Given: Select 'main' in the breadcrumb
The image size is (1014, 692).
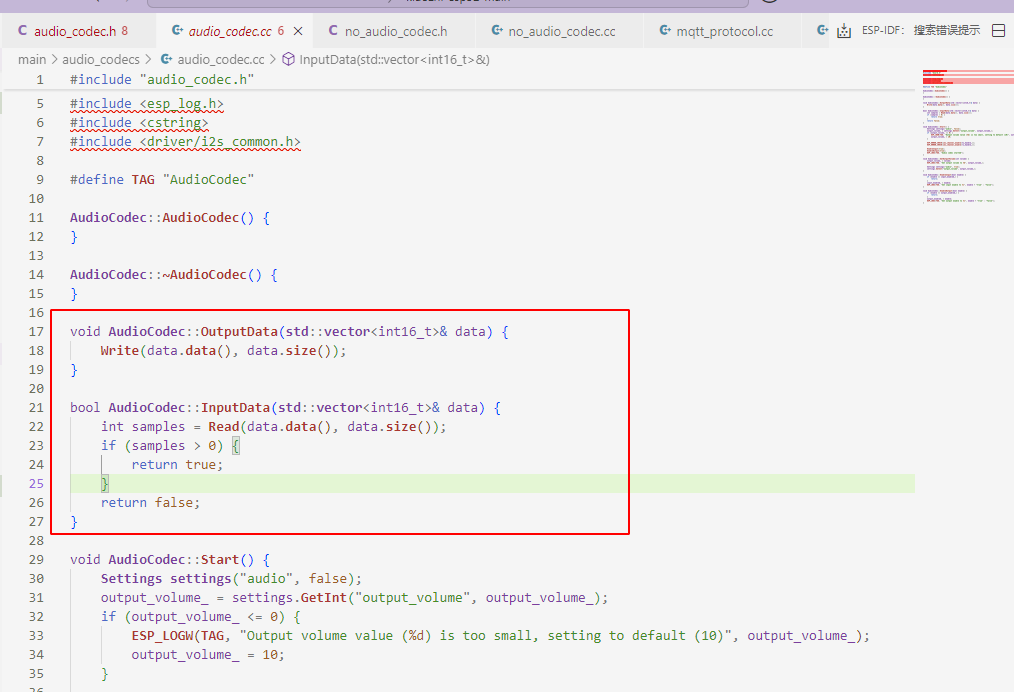Looking at the screenshot, I should click(32, 59).
